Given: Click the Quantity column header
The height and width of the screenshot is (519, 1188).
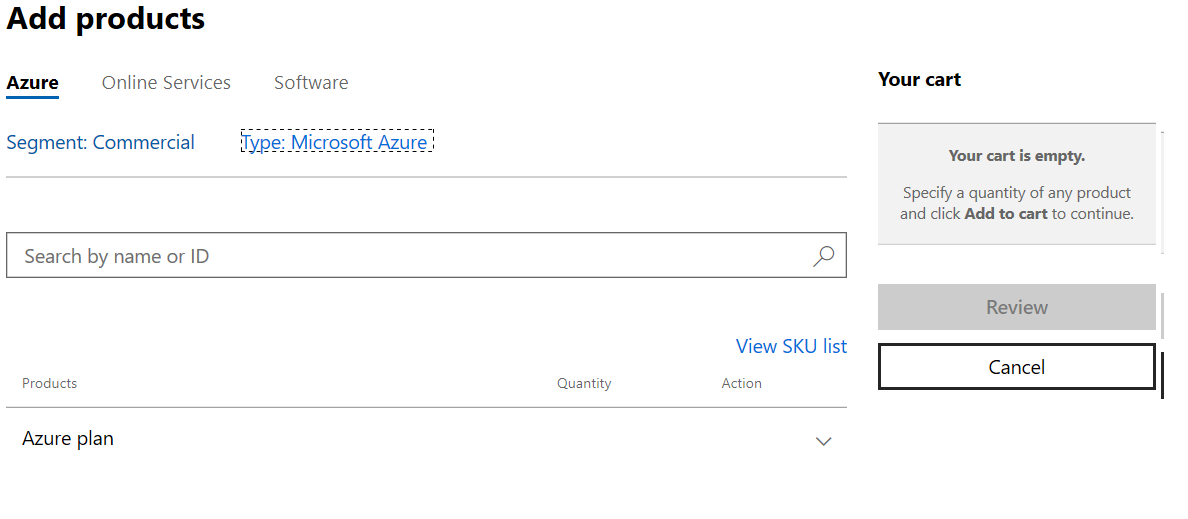Looking at the screenshot, I should point(584,384).
